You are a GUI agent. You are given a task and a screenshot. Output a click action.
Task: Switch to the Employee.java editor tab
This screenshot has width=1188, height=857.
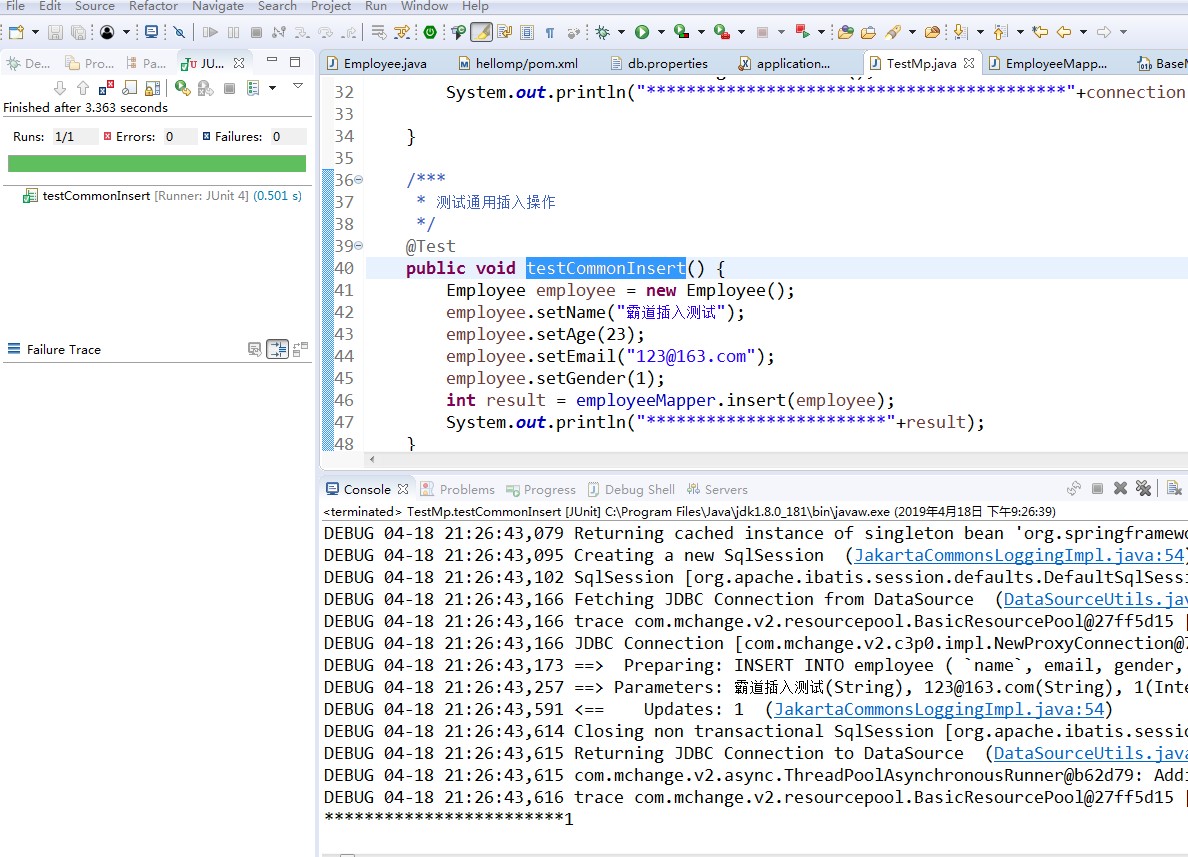(377, 64)
